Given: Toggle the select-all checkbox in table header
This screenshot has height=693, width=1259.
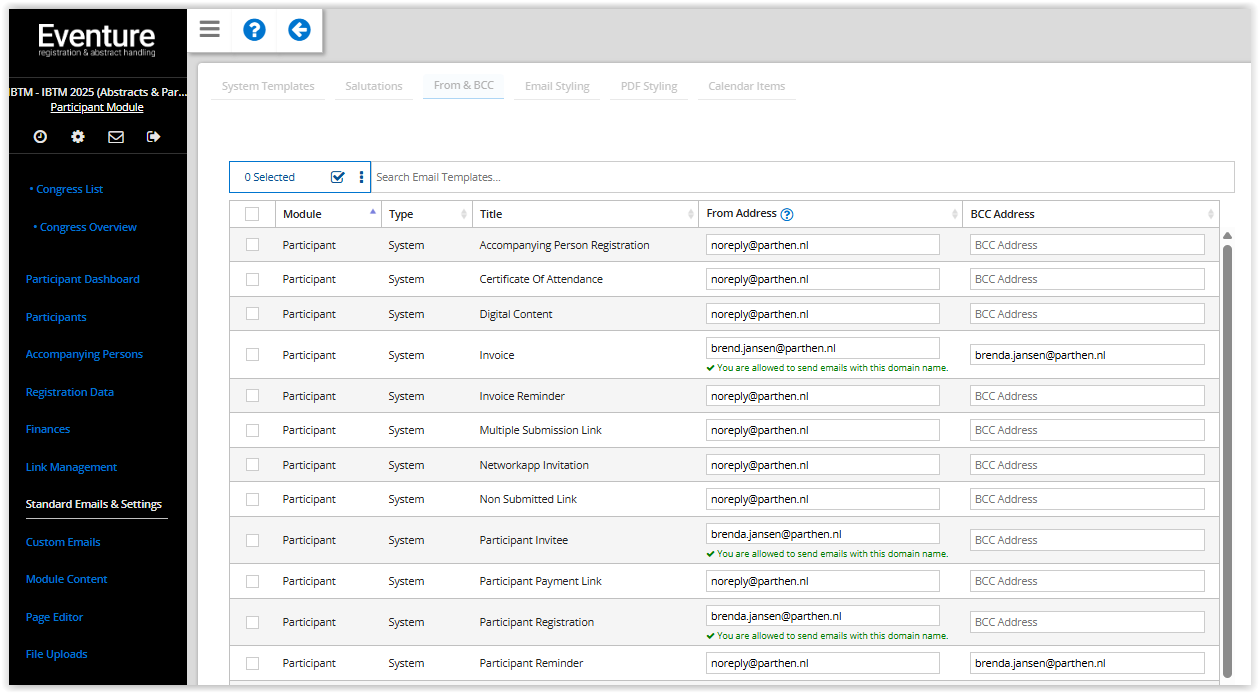Looking at the screenshot, I should [x=252, y=214].
